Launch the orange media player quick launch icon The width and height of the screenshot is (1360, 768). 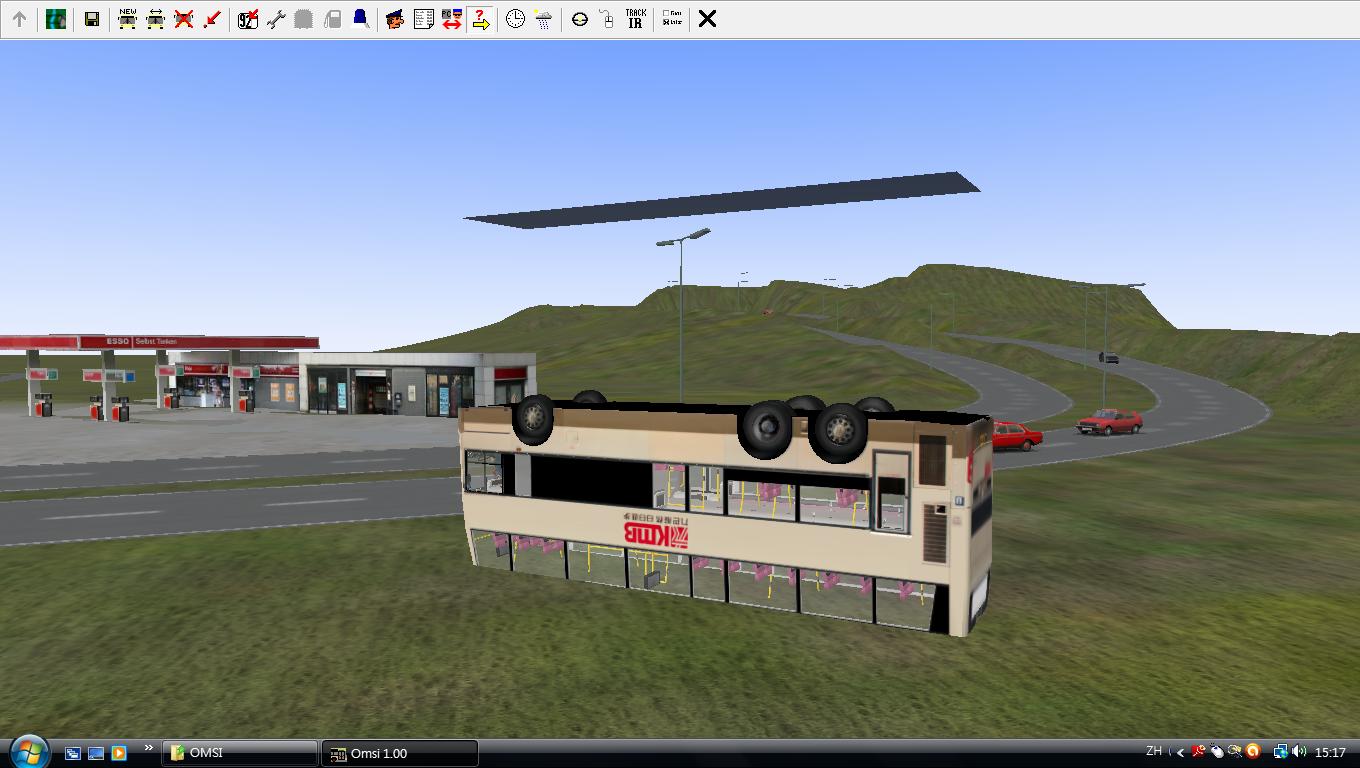point(119,753)
